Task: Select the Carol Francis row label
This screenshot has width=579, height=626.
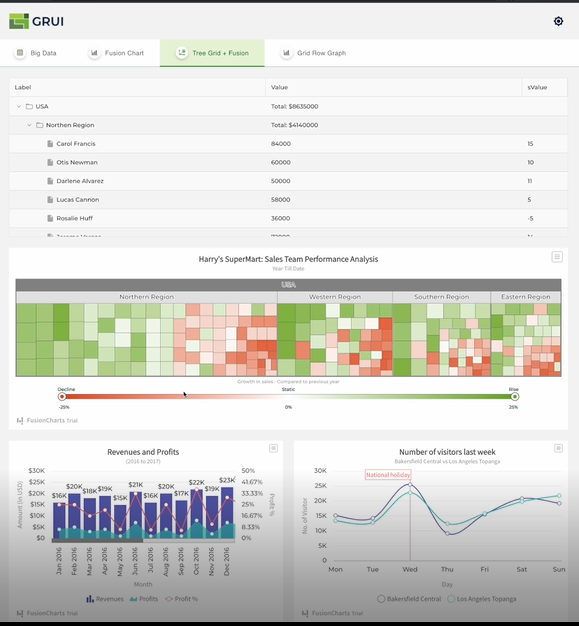Action: (76, 144)
